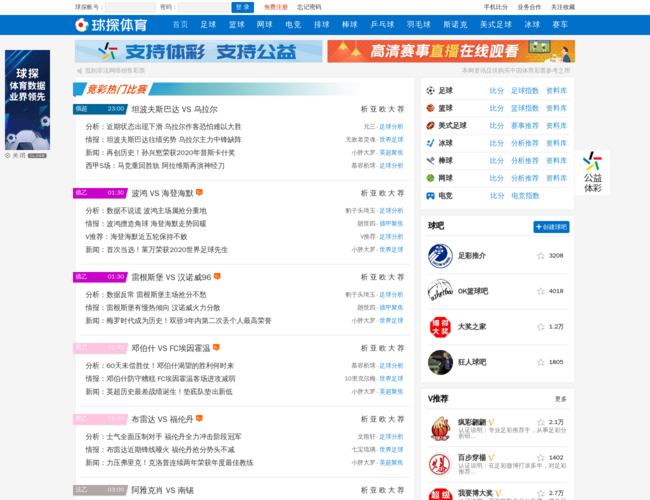Image resolution: width=650 pixels, height=500 pixels.
Task: Read 数据反常 雷根斯堡主场抢分不愁
Action: (x=156, y=294)
